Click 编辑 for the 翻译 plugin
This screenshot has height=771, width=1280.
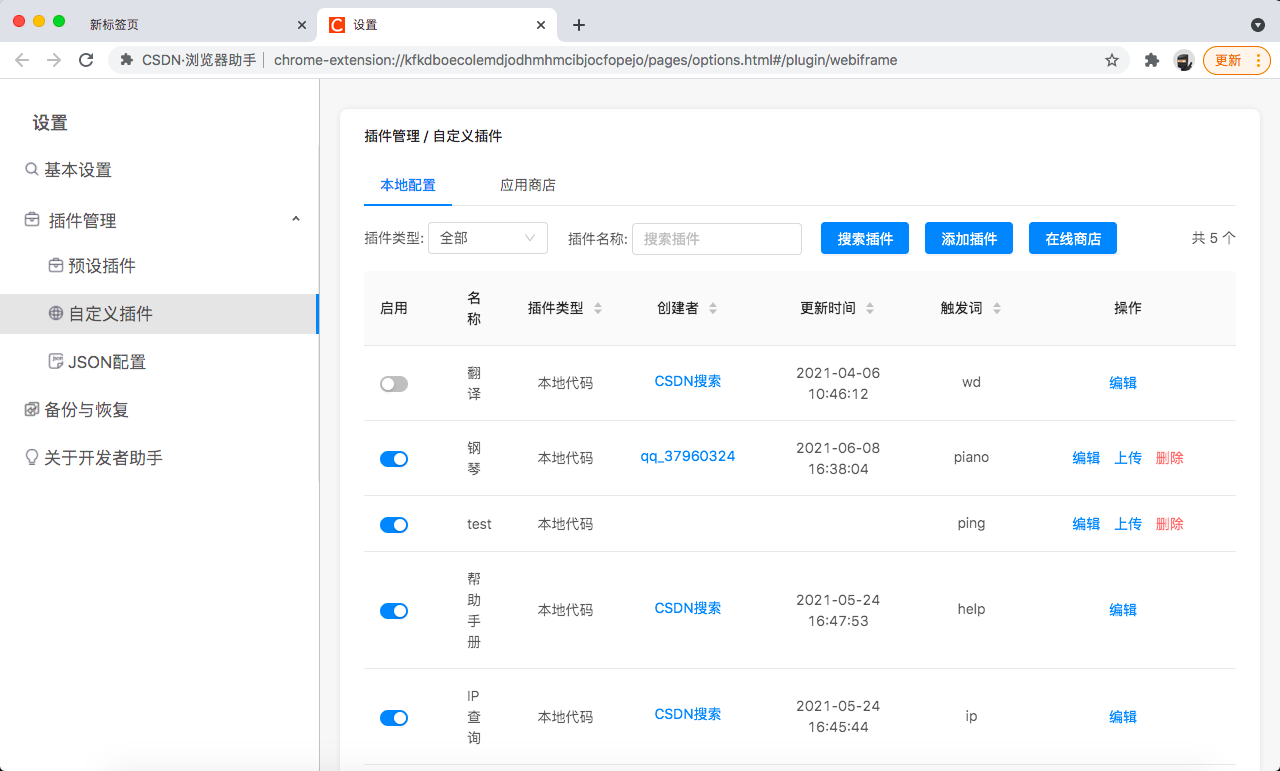tap(1123, 383)
